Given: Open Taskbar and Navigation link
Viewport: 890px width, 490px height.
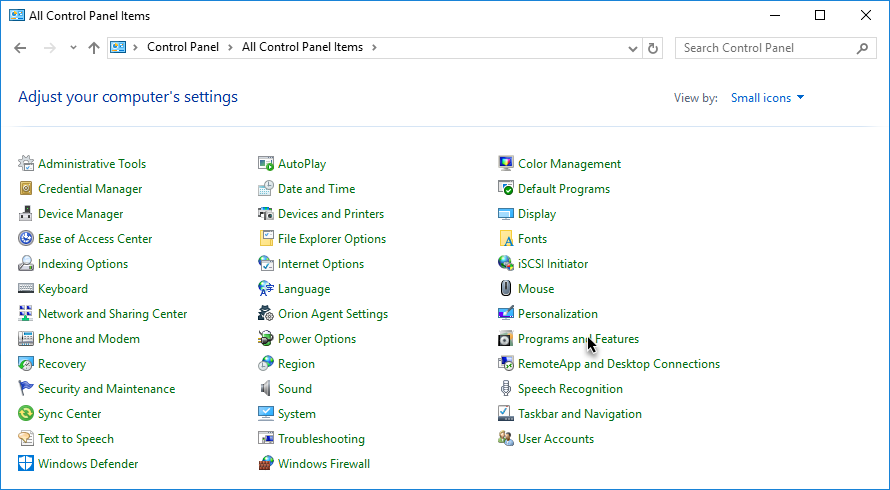Looking at the screenshot, I should tap(580, 413).
